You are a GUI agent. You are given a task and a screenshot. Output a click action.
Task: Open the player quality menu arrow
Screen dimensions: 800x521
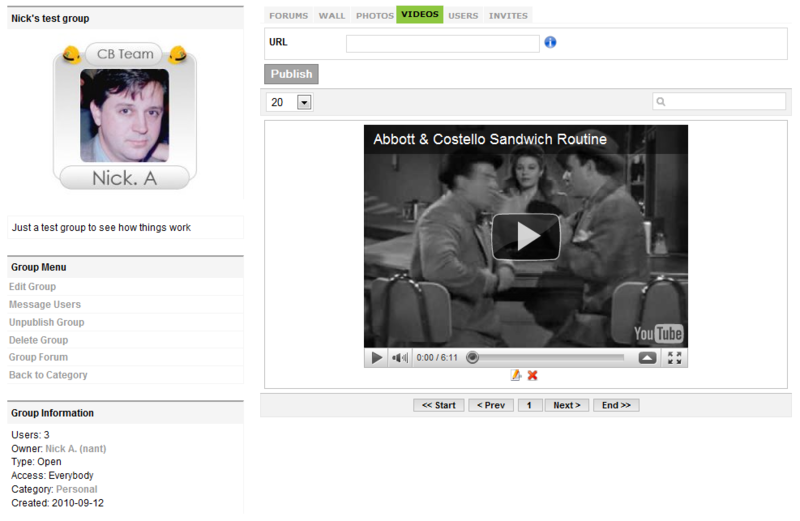(x=647, y=358)
